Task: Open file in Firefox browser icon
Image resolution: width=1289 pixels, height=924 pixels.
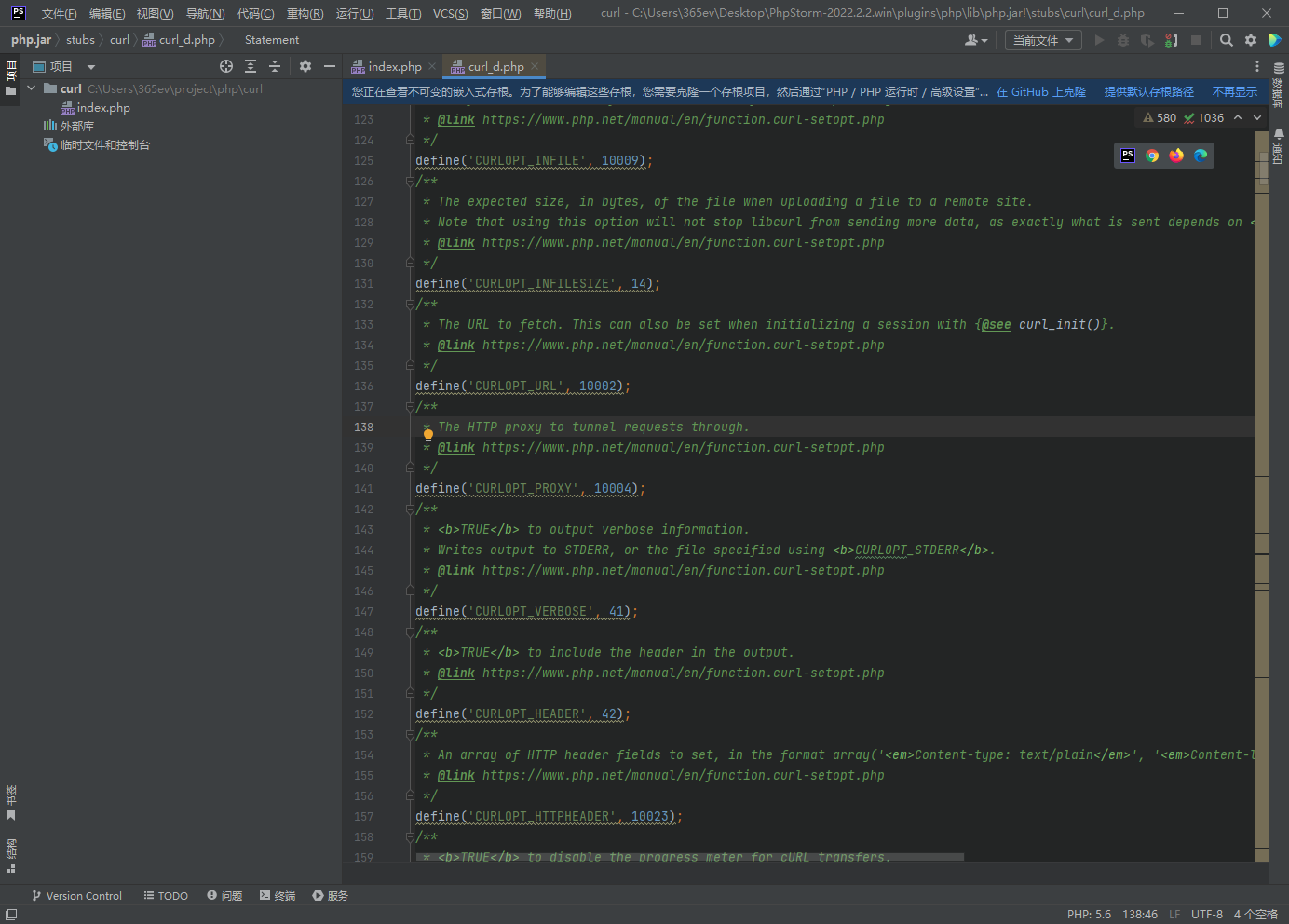Action: pyautogui.click(x=1176, y=156)
